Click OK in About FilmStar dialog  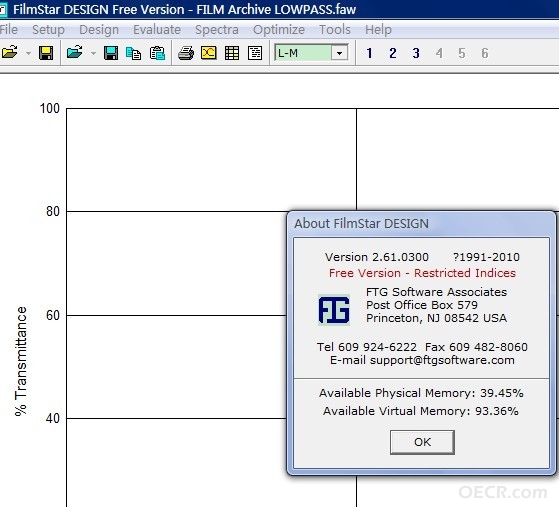click(422, 442)
